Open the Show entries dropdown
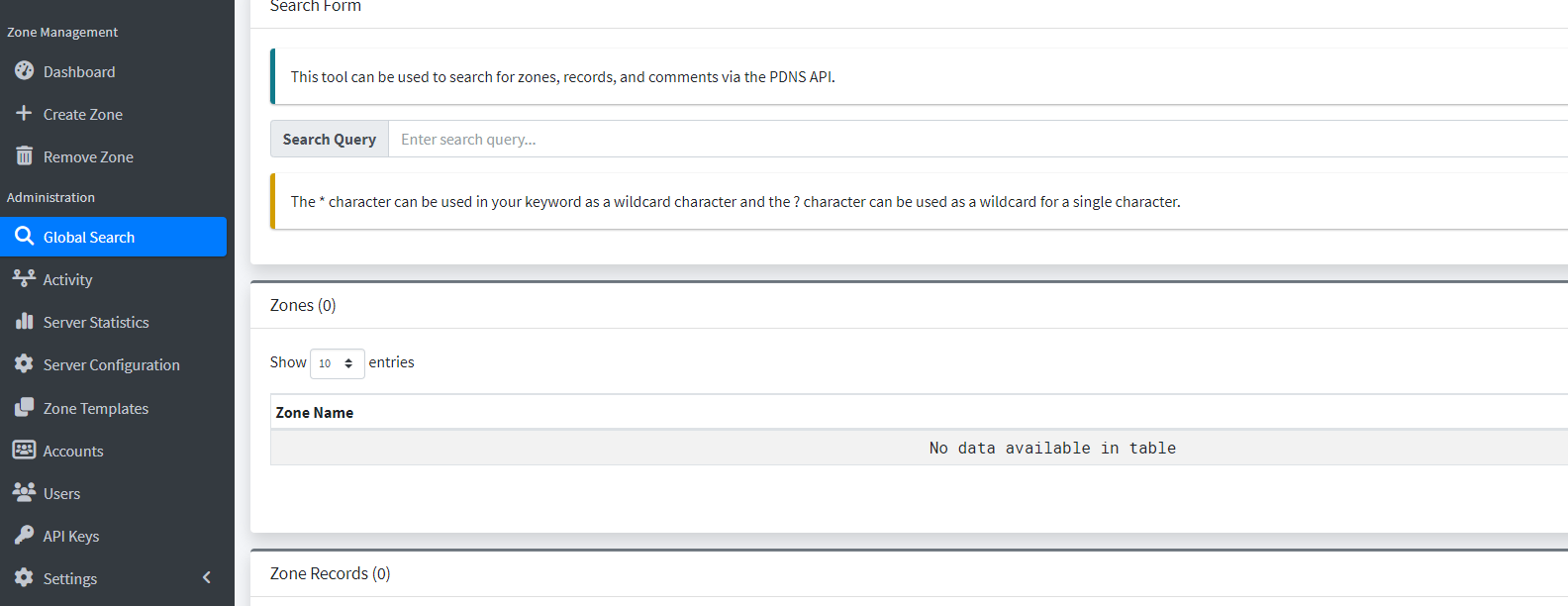Image resolution: width=1568 pixels, height=606 pixels. [x=337, y=362]
